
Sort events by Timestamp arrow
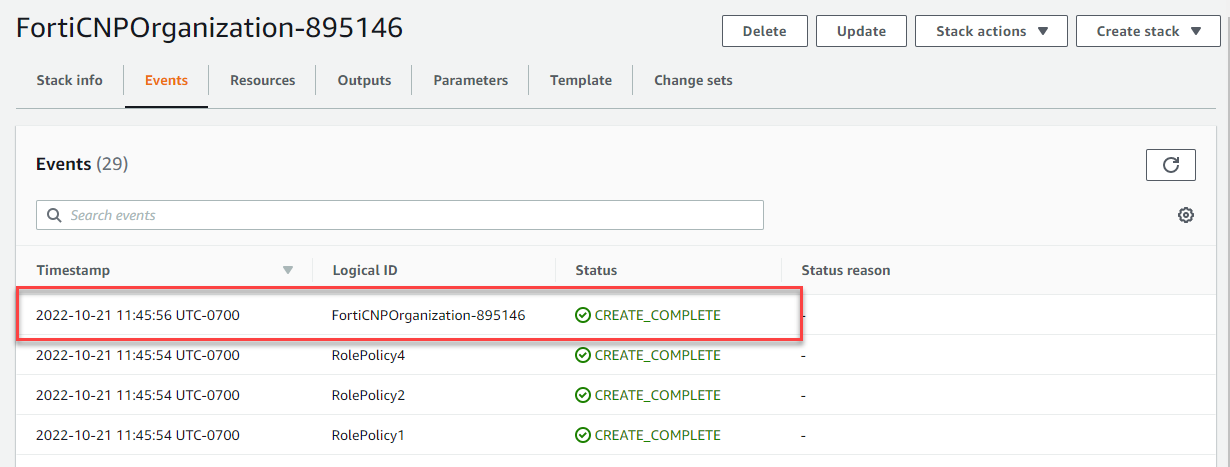288,270
